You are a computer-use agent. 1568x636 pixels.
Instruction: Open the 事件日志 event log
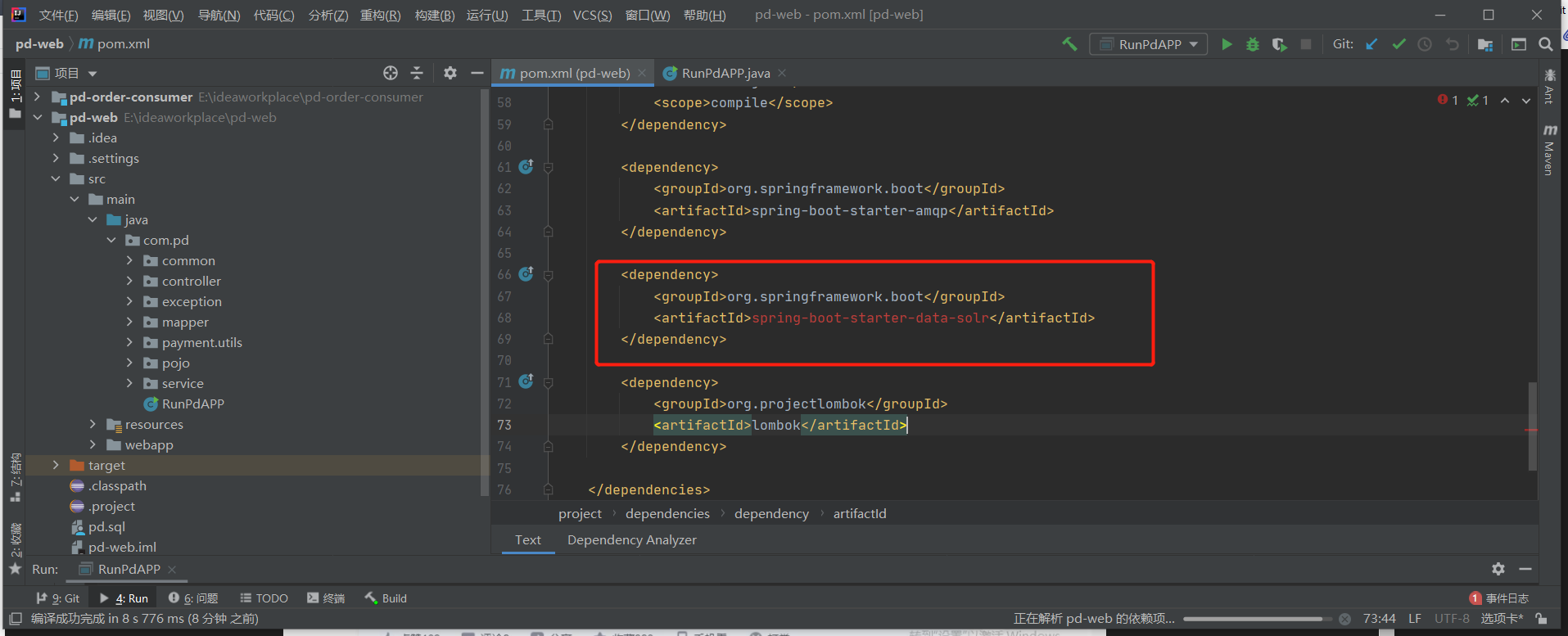pos(1499,598)
